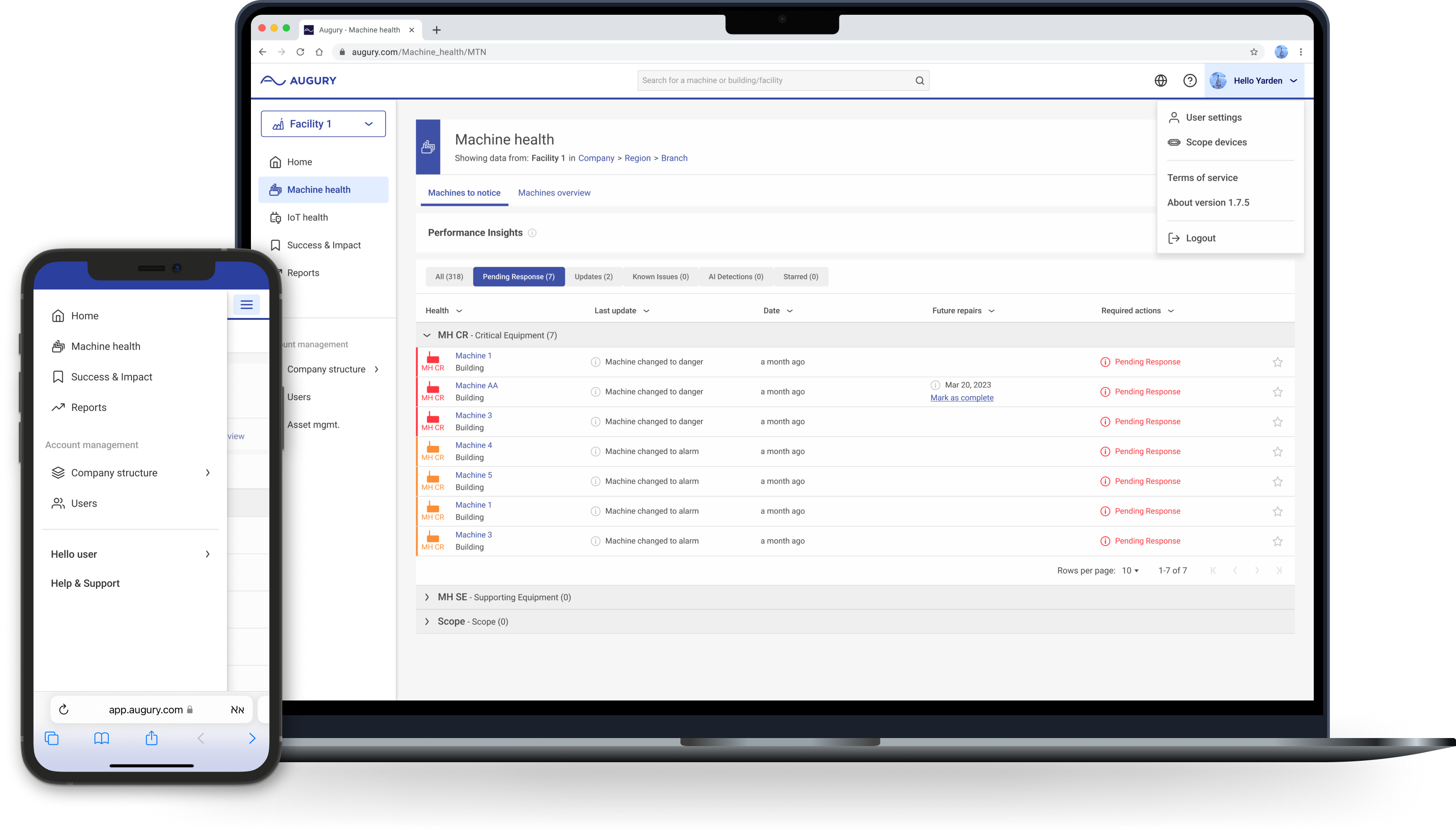
Task: Sort by the Last update column
Action: (x=622, y=310)
